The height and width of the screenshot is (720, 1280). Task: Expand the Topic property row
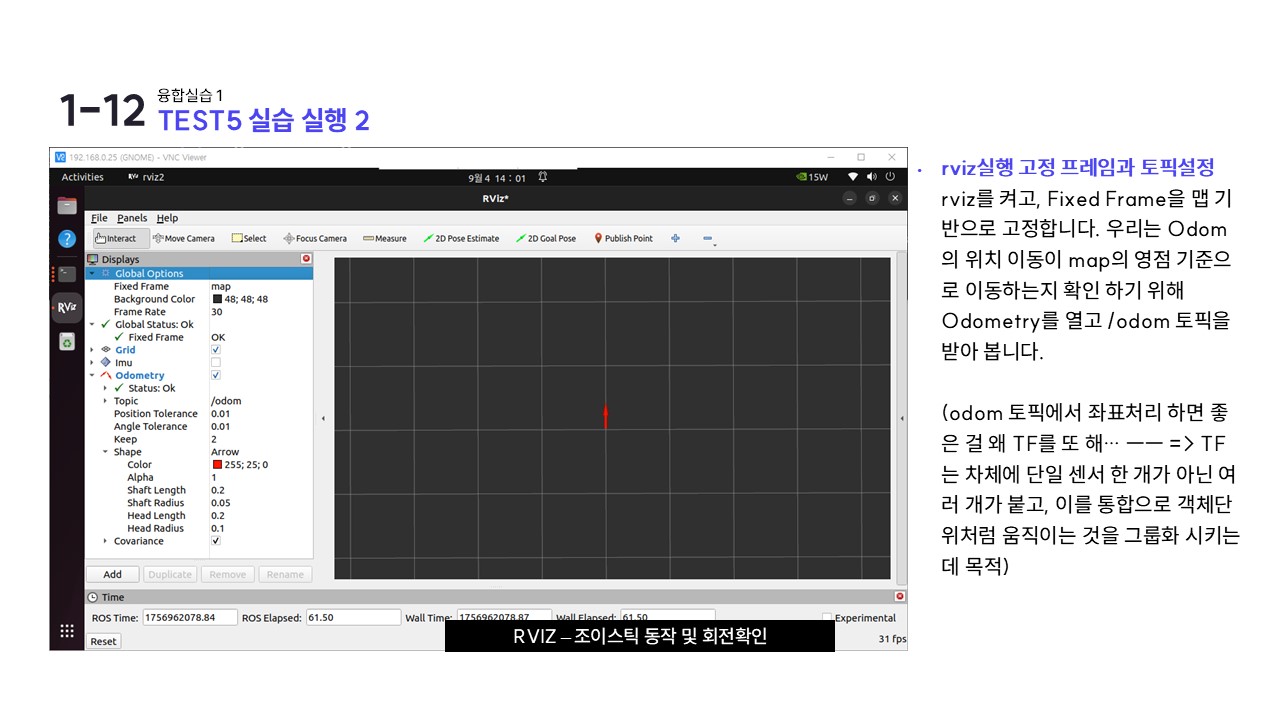[105, 401]
